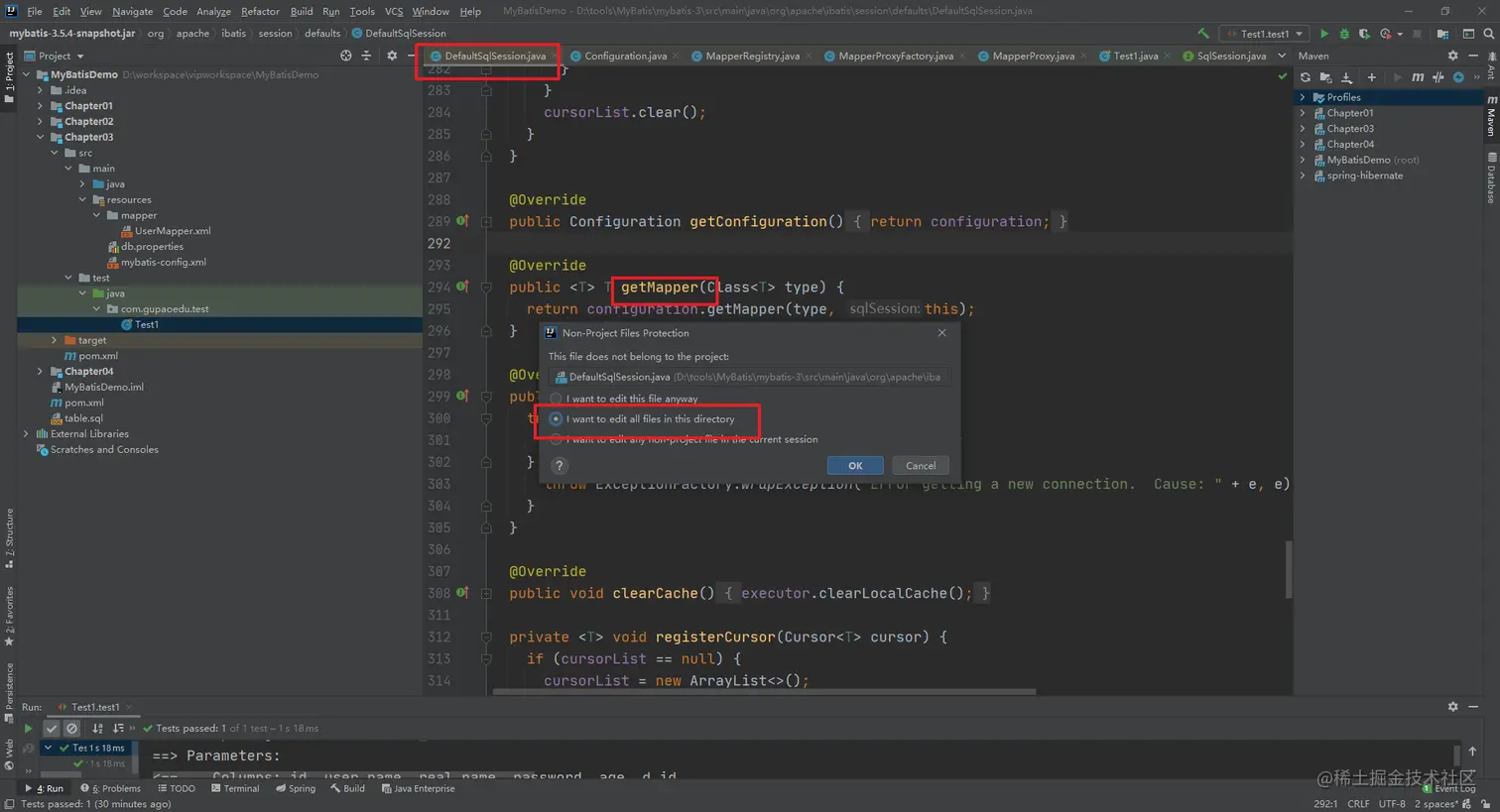Cancel the Non-Project Files Protection dialog

(x=921, y=466)
